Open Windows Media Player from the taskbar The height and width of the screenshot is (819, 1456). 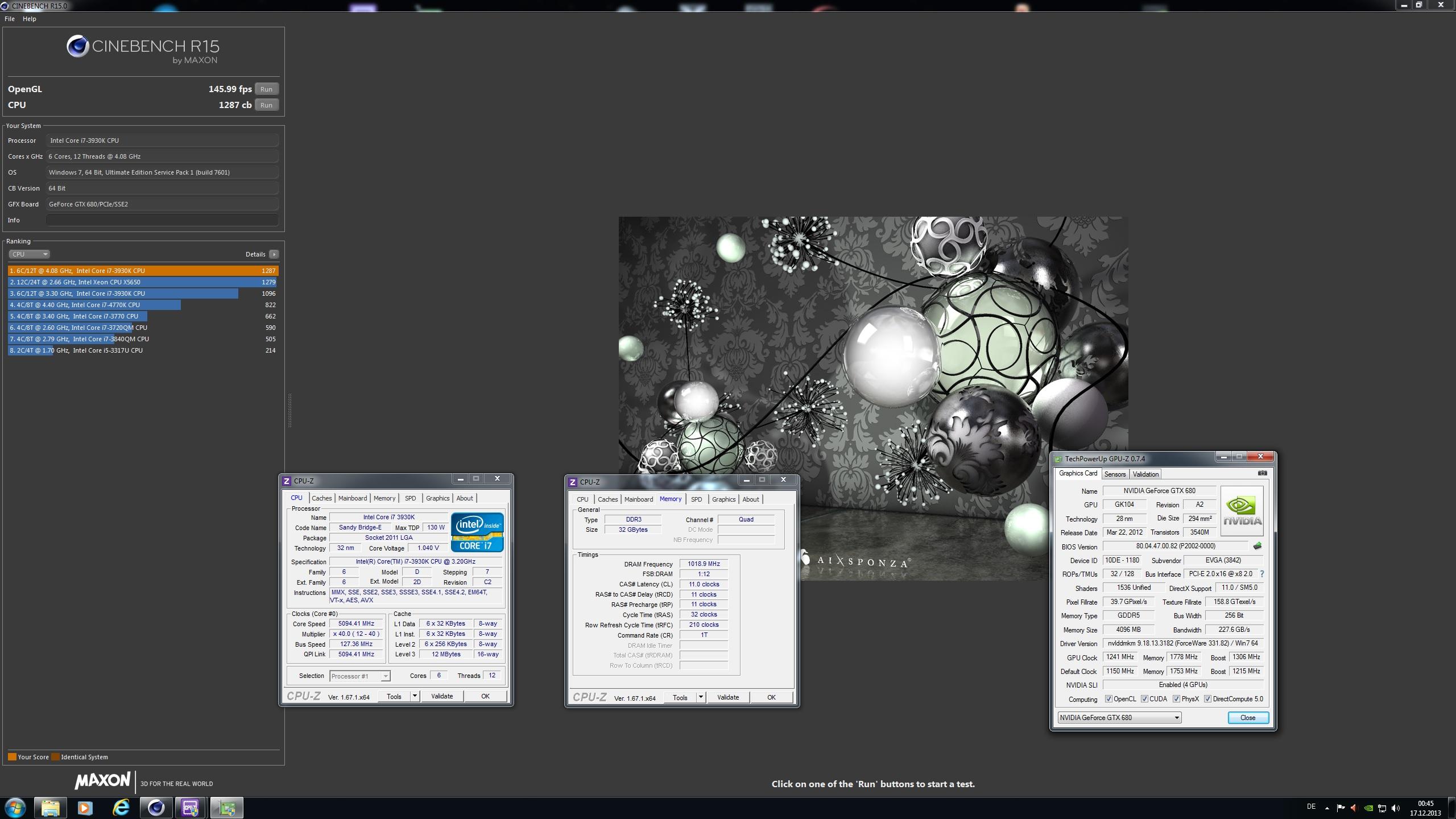pyautogui.click(x=85, y=808)
